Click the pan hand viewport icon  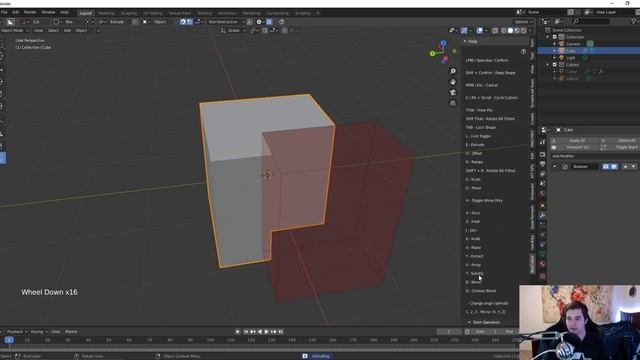click(x=453, y=82)
